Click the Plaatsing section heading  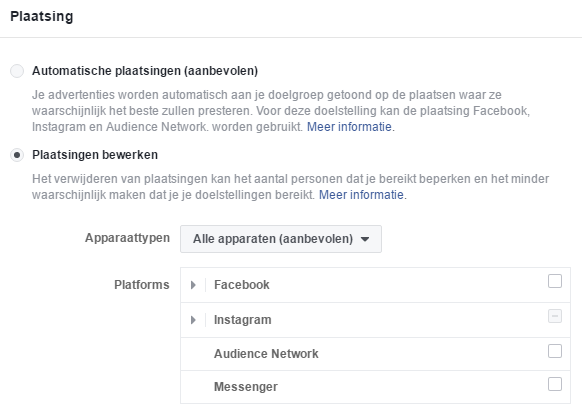coord(42,16)
